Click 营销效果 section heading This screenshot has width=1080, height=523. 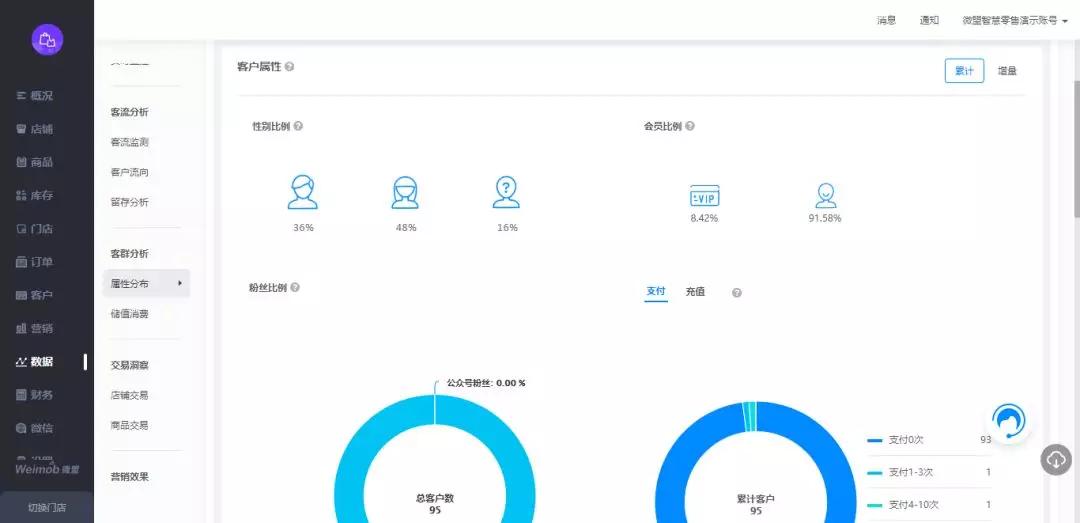pyautogui.click(x=129, y=477)
